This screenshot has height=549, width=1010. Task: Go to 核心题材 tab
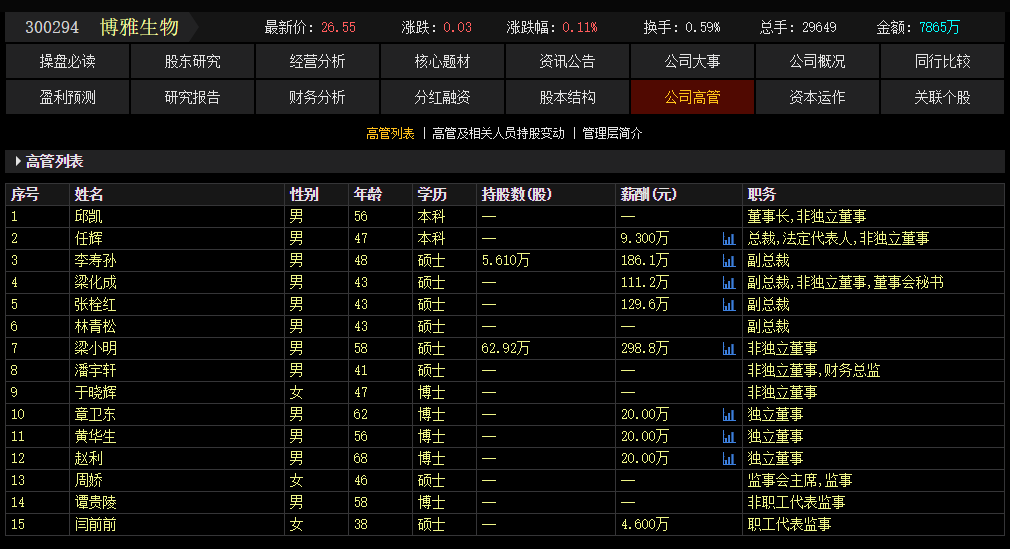443,61
